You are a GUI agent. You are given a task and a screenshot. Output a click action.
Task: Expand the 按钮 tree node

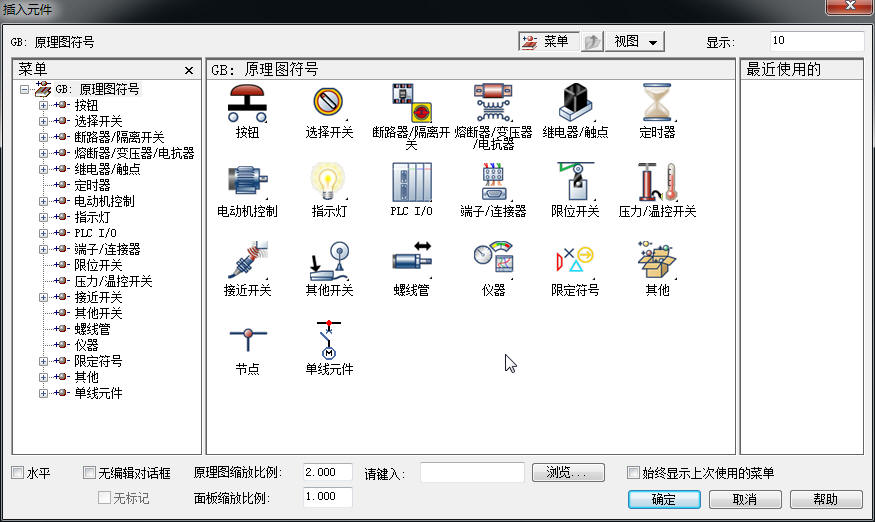43,105
